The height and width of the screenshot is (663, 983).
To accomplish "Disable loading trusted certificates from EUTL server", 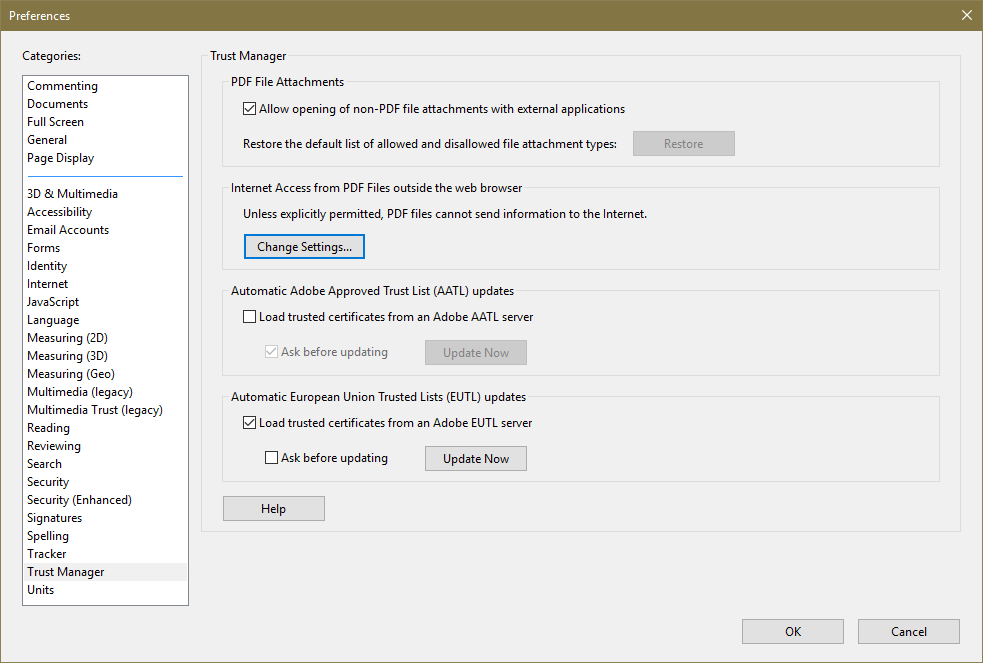I will tap(249, 422).
